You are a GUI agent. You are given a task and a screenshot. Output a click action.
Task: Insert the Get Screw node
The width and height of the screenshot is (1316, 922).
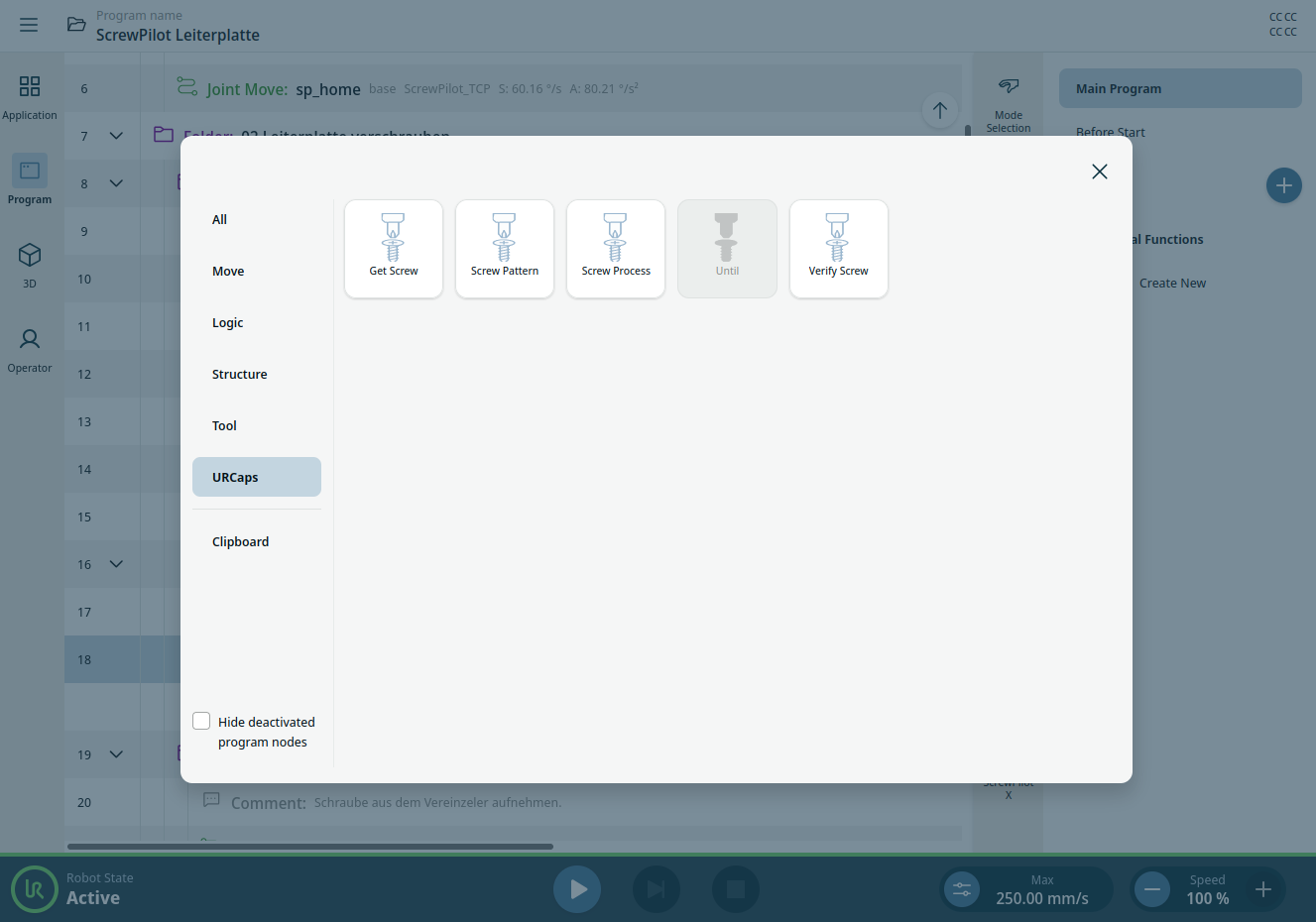pyautogui.click(x=394, y=249)
